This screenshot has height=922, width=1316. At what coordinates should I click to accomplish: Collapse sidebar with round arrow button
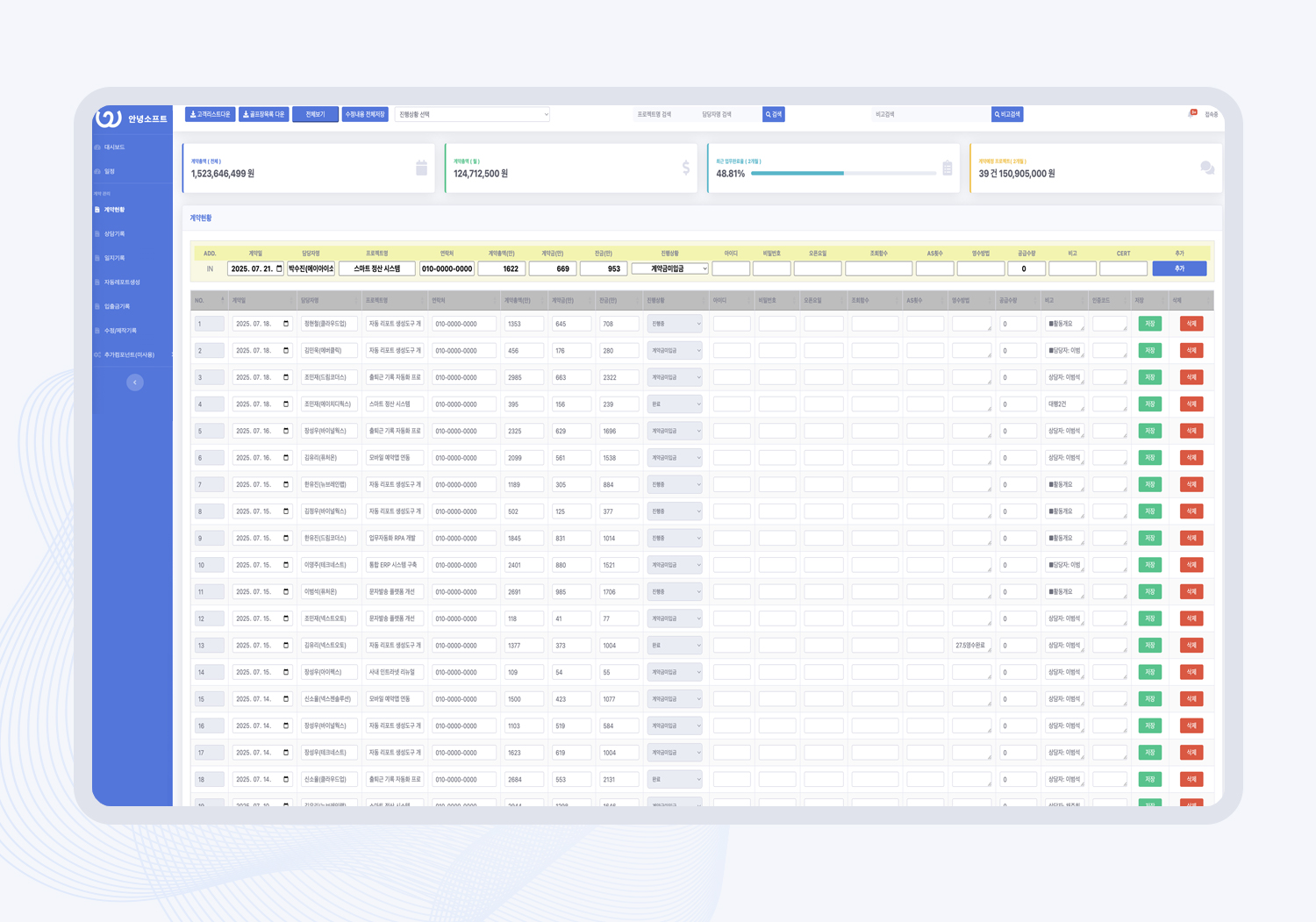(x=135, y=382)
